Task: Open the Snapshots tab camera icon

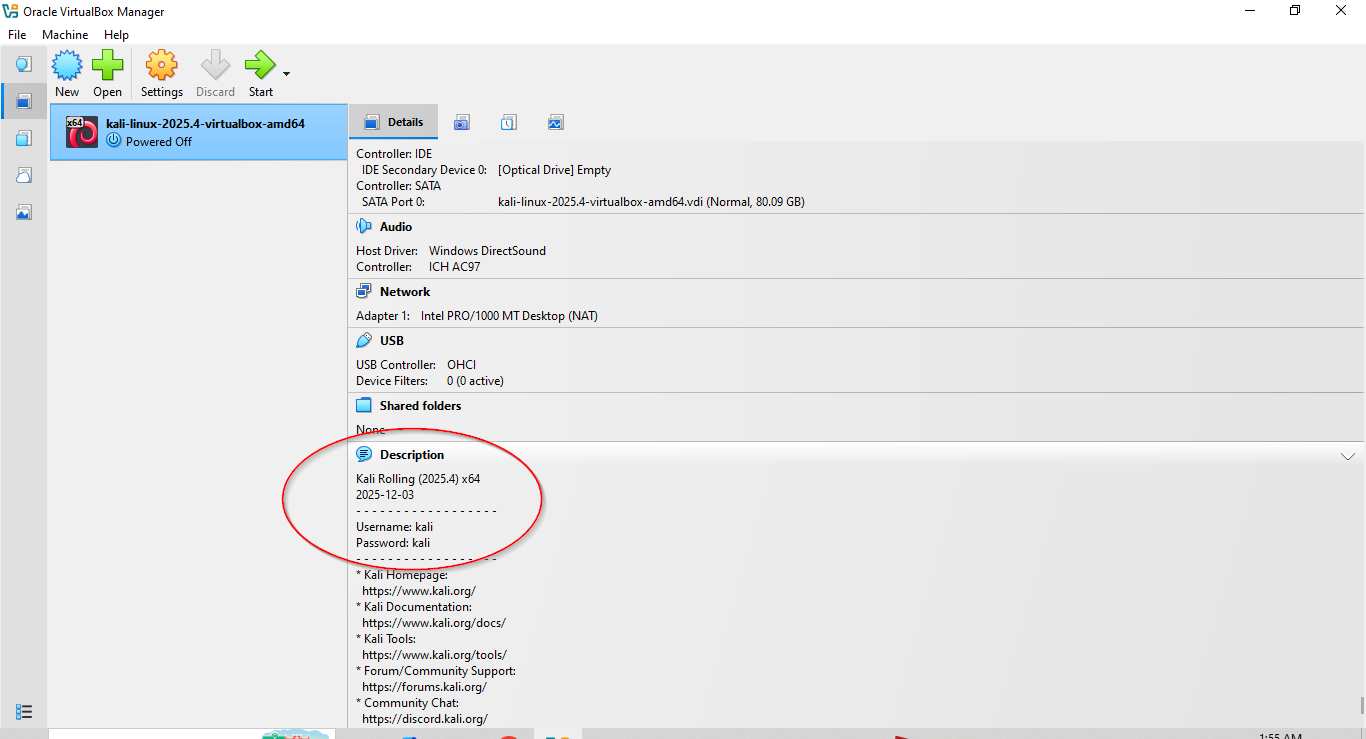Action: [461, 123]
